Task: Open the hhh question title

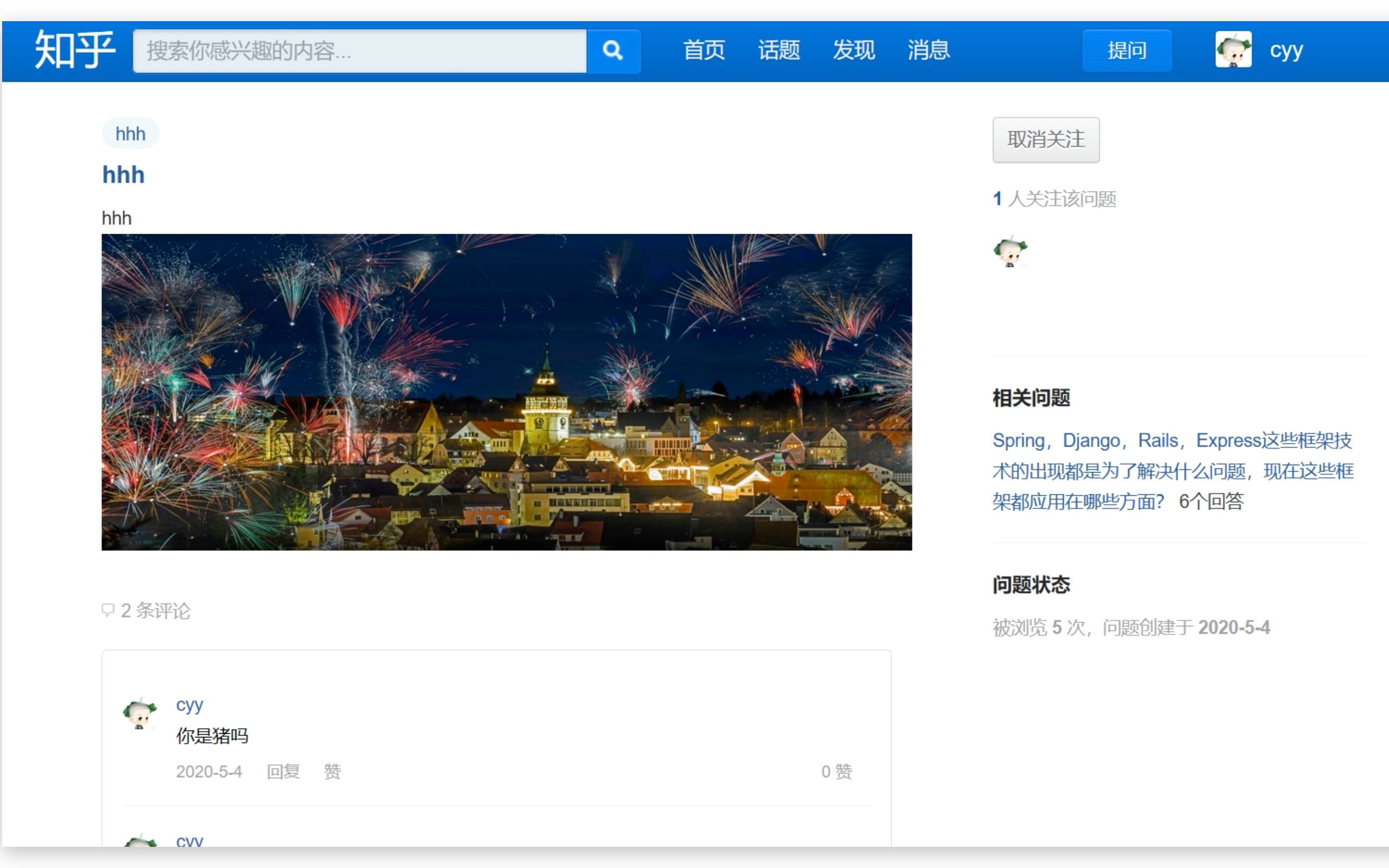Action: 123,174
